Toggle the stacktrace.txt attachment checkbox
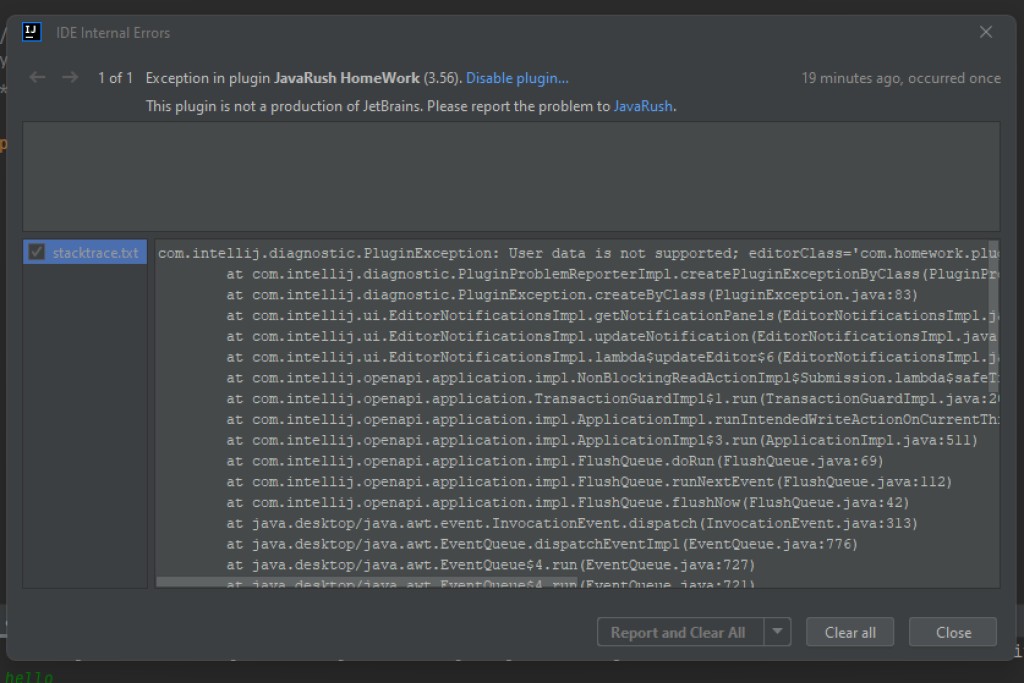 click(x=37, y=251)
